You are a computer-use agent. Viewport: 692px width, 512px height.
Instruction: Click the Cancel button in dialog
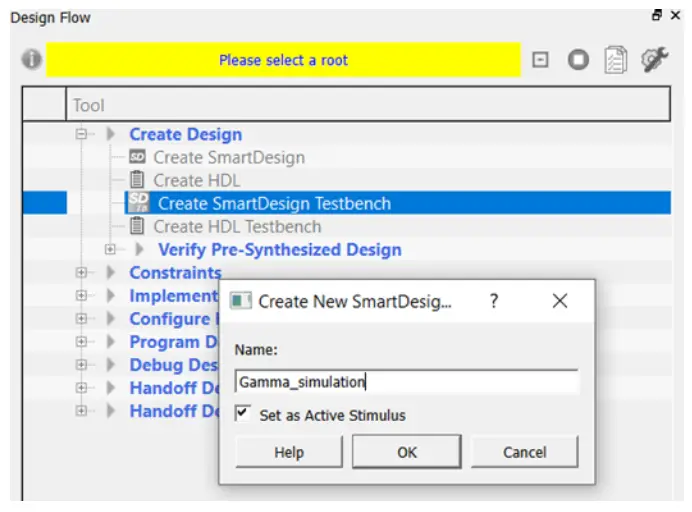pos(524,452)
